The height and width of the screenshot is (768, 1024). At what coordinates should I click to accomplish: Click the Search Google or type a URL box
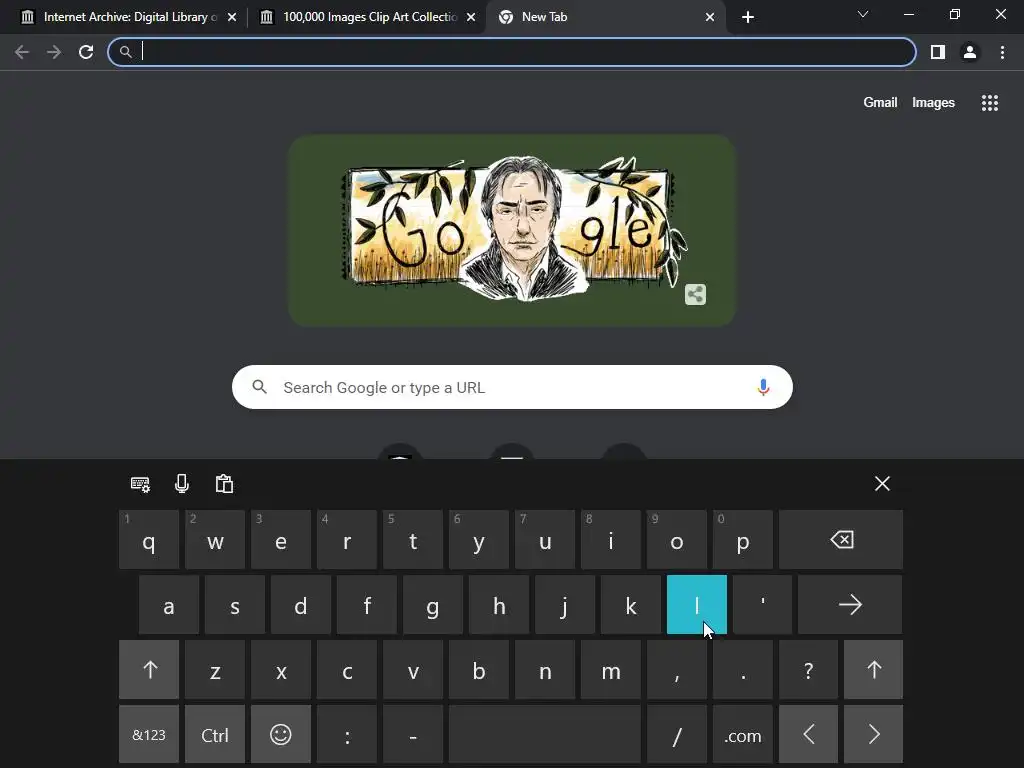(x=512, y=387)
